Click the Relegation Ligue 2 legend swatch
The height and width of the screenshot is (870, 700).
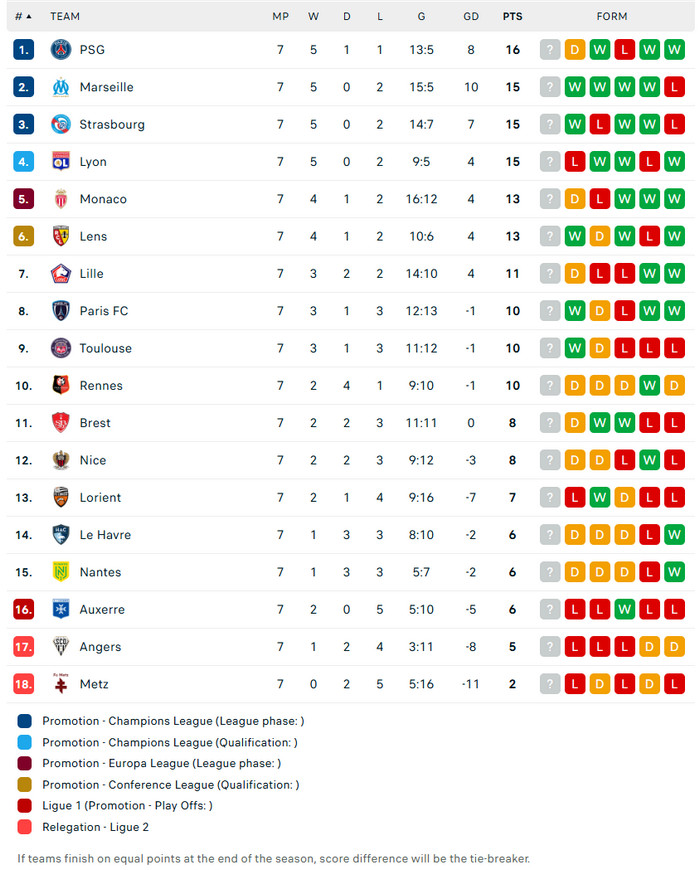[x=25, y=827]
